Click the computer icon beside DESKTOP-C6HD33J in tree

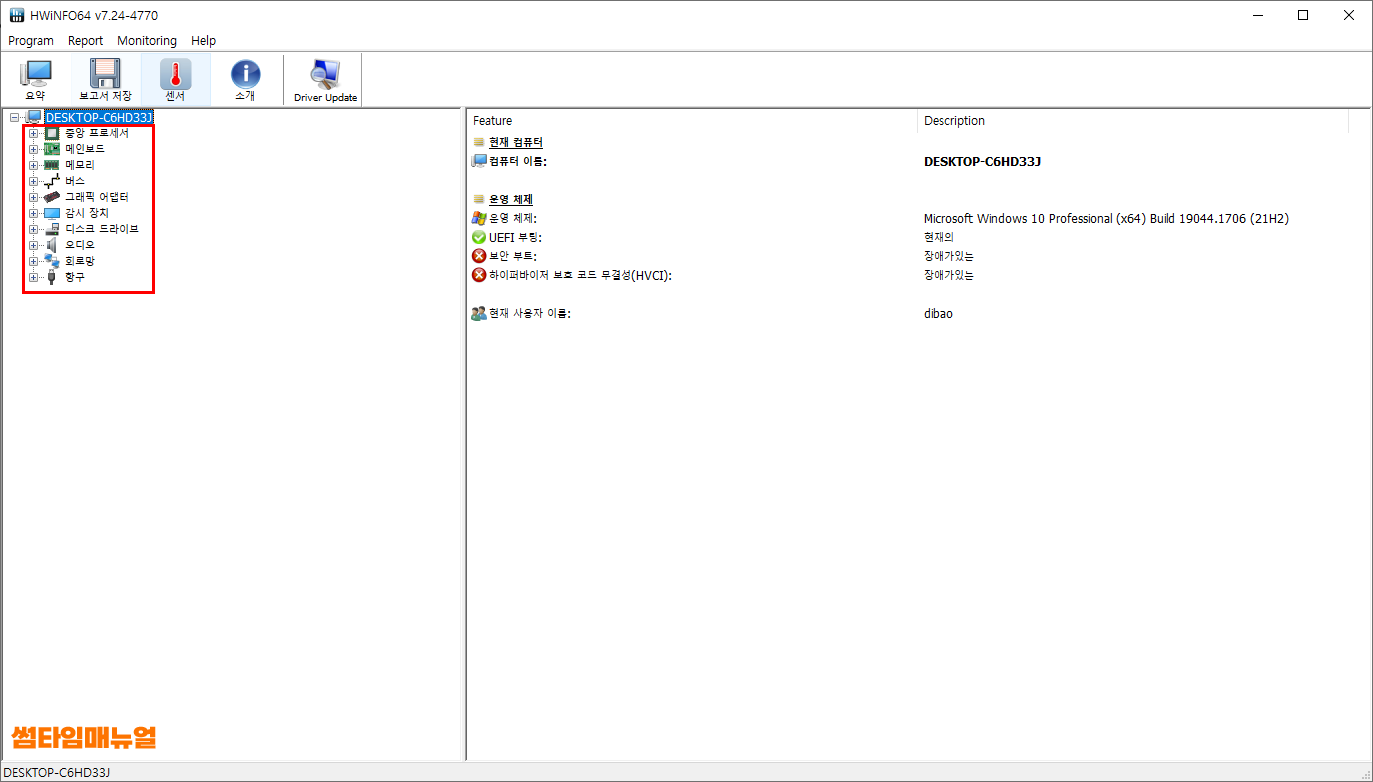35,117
